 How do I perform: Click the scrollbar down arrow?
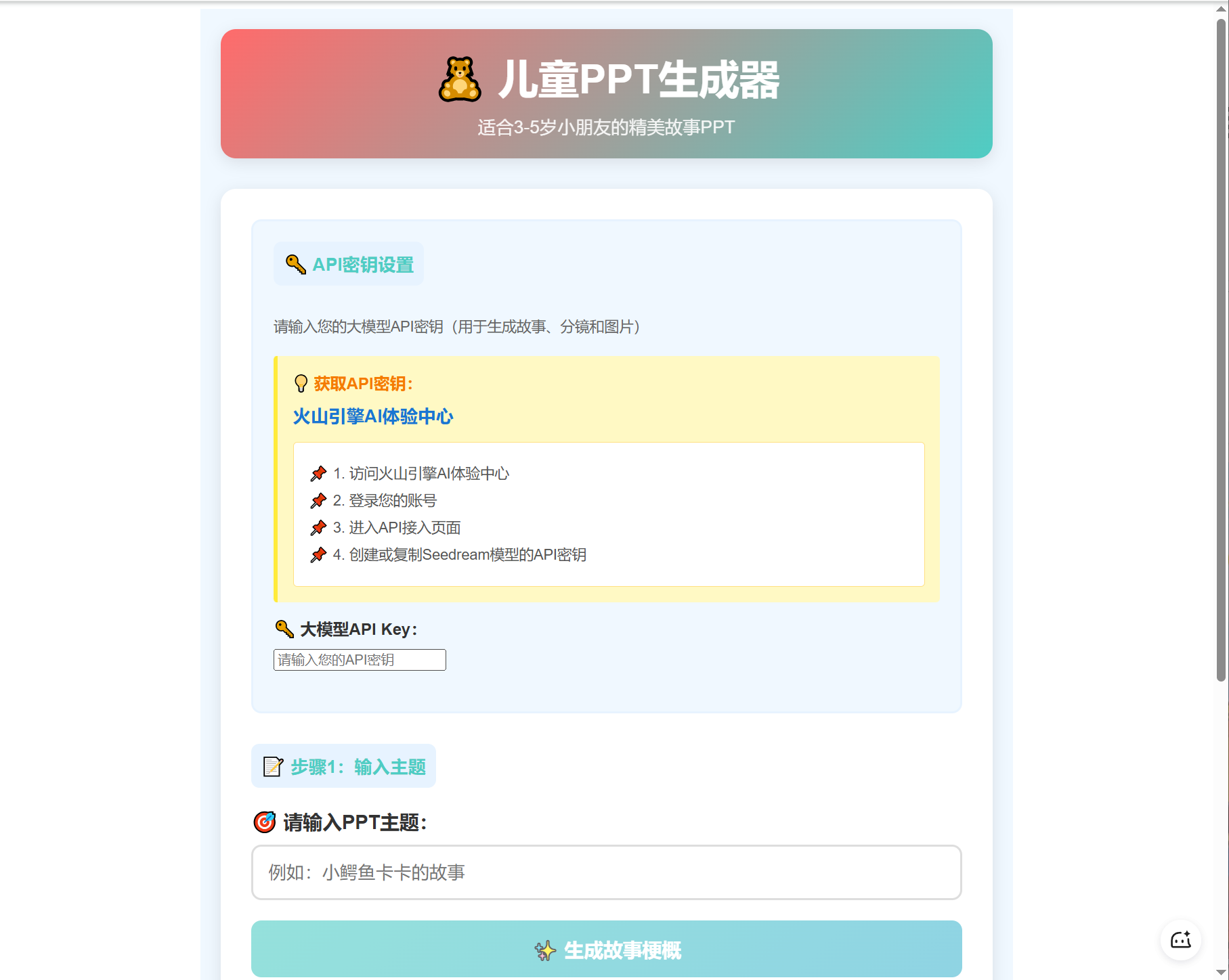click(1221, 973)
